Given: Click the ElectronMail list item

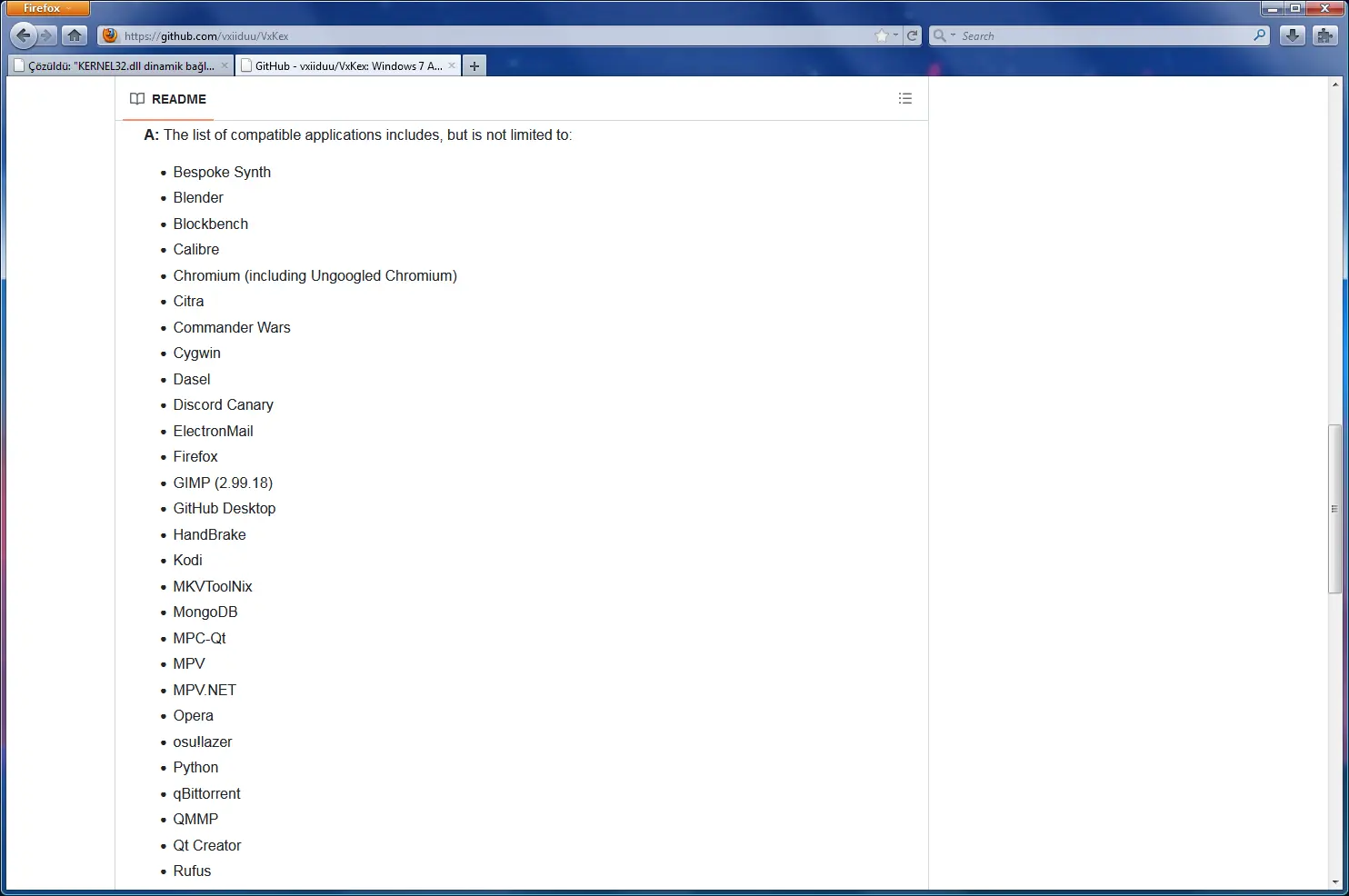Looking at the screenshot, I should click(x=213, y=431).
